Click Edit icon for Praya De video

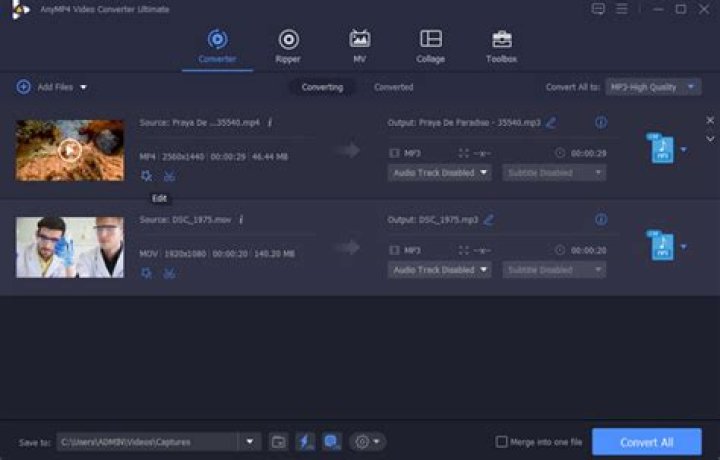(146, 176)
